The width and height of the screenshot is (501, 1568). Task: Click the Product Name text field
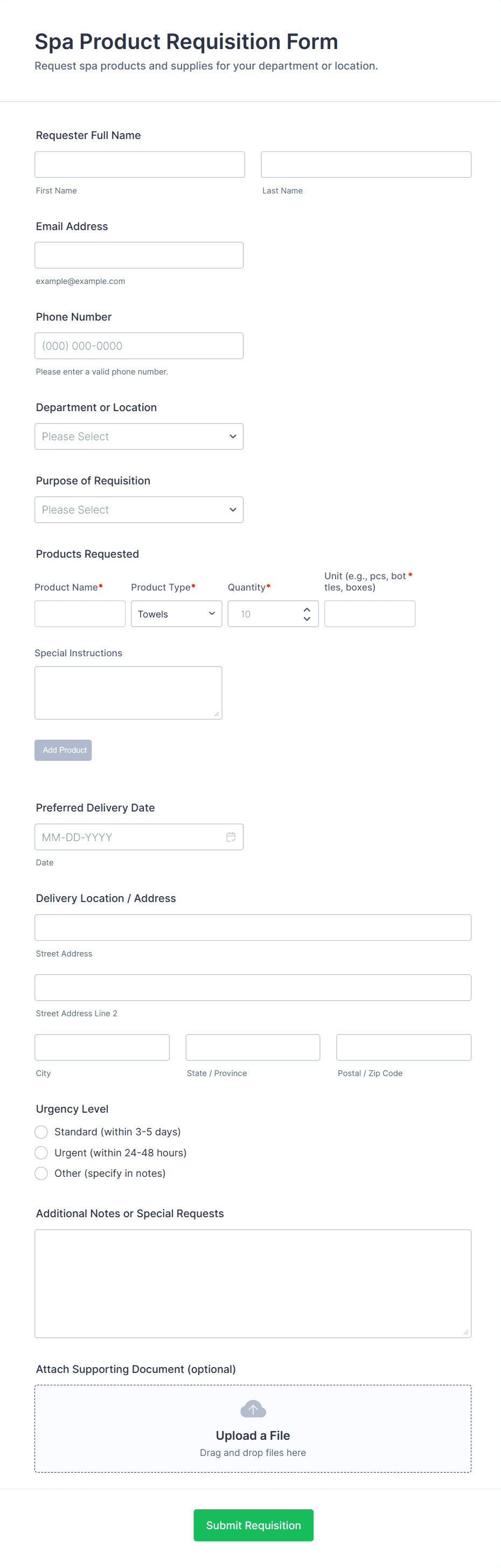coord(80,614)
